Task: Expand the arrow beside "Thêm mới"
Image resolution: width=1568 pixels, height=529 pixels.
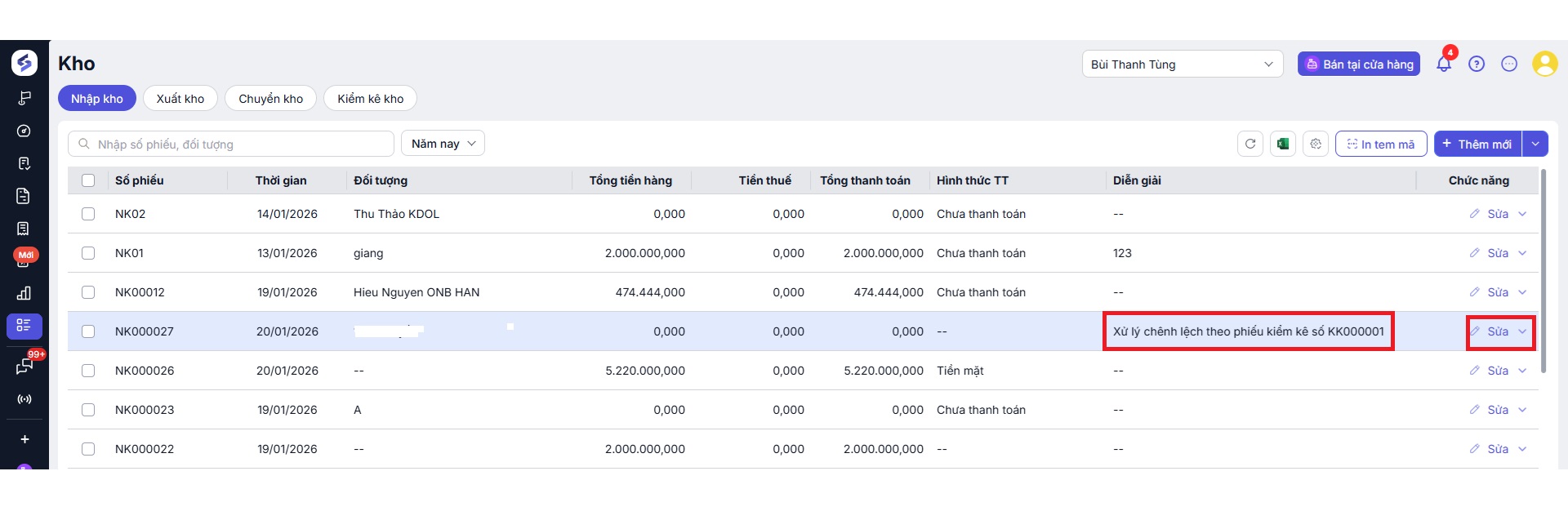Action: [1535, 144]
